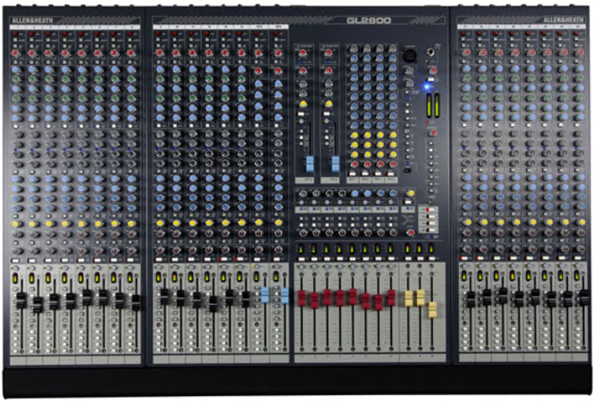Screen dimensions: 600x402
Task: Select the first yellow master fader
Action: coord(409,298)
